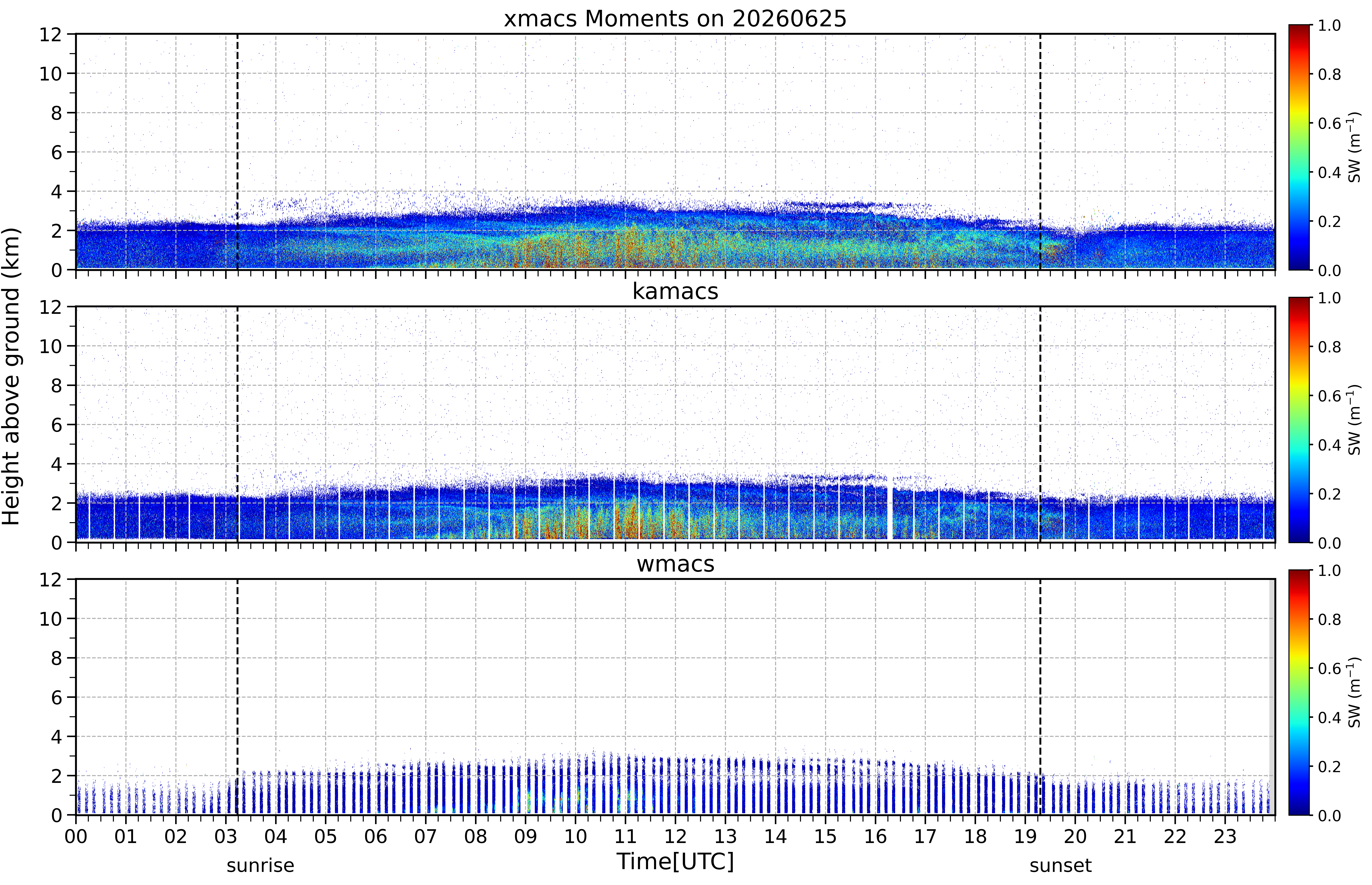Click the "0.2" tick on the kamacs color bar
Viewport: 1372px width, 885px height.
coord(1329,494)
